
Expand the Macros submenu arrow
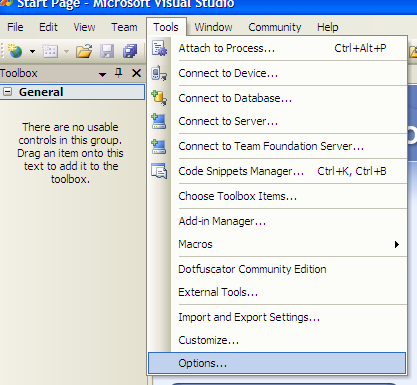397,244
